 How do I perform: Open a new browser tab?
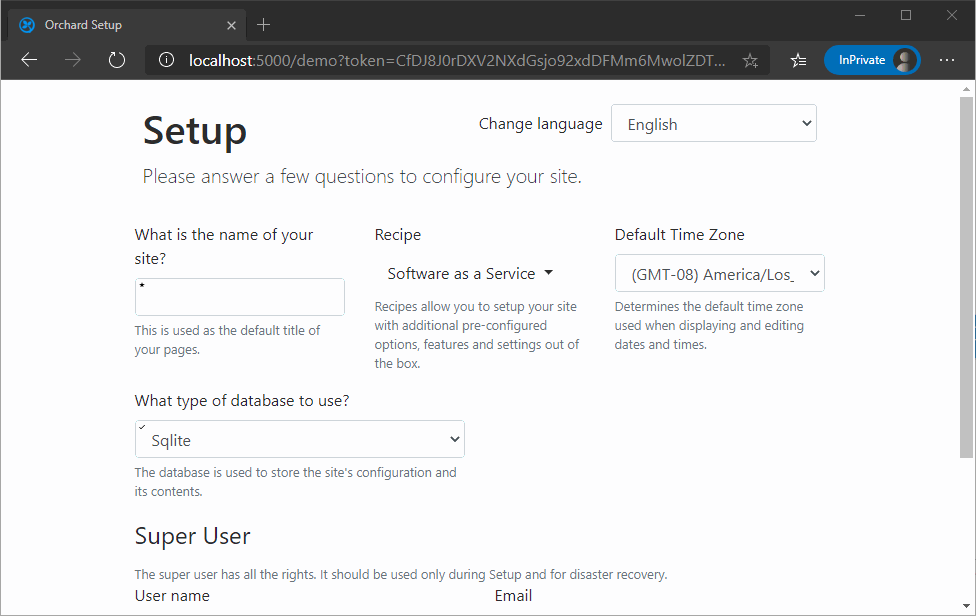tap(263, 25)
